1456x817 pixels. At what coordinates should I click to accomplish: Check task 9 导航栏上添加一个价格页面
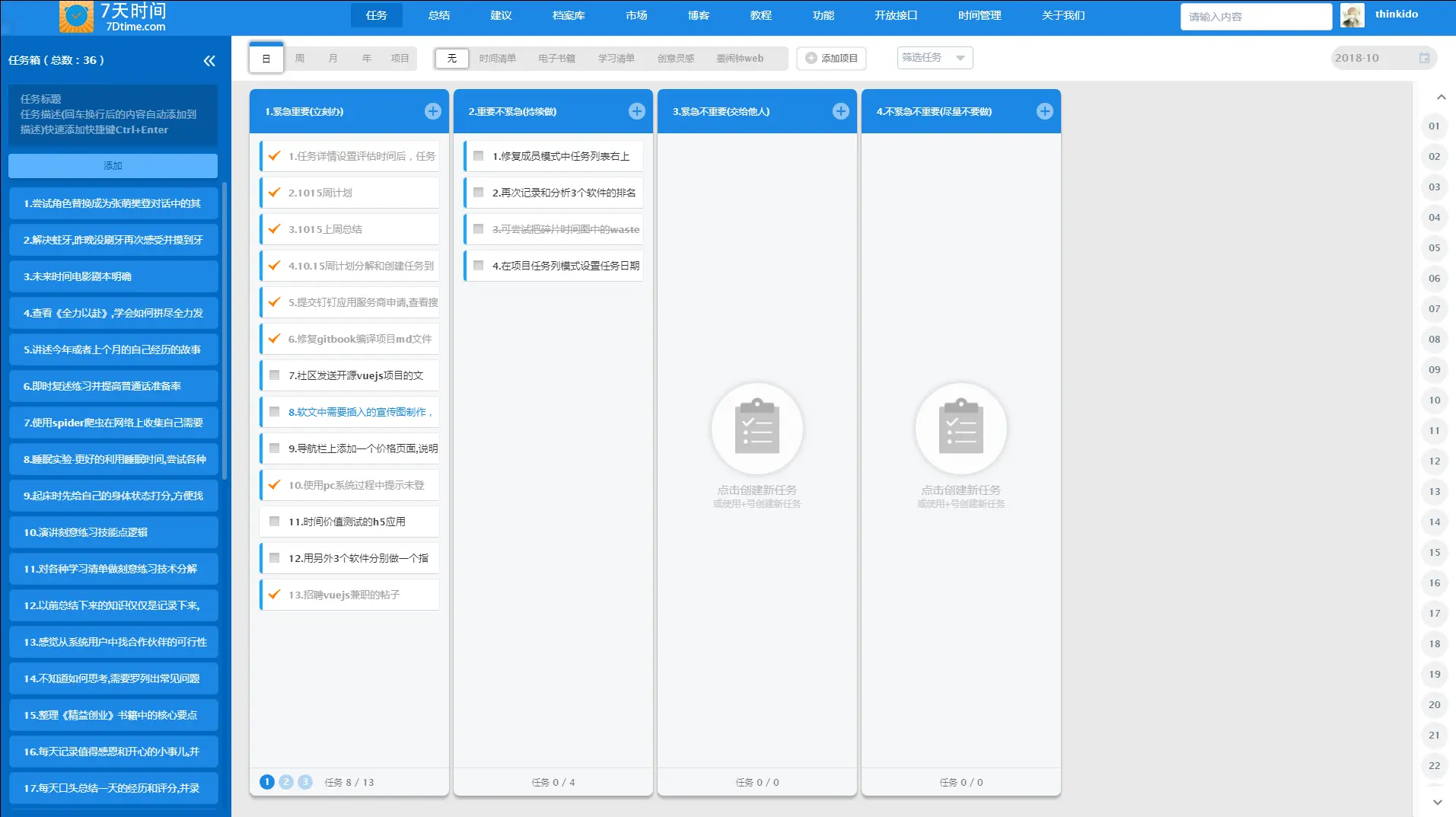coord(275,448)
